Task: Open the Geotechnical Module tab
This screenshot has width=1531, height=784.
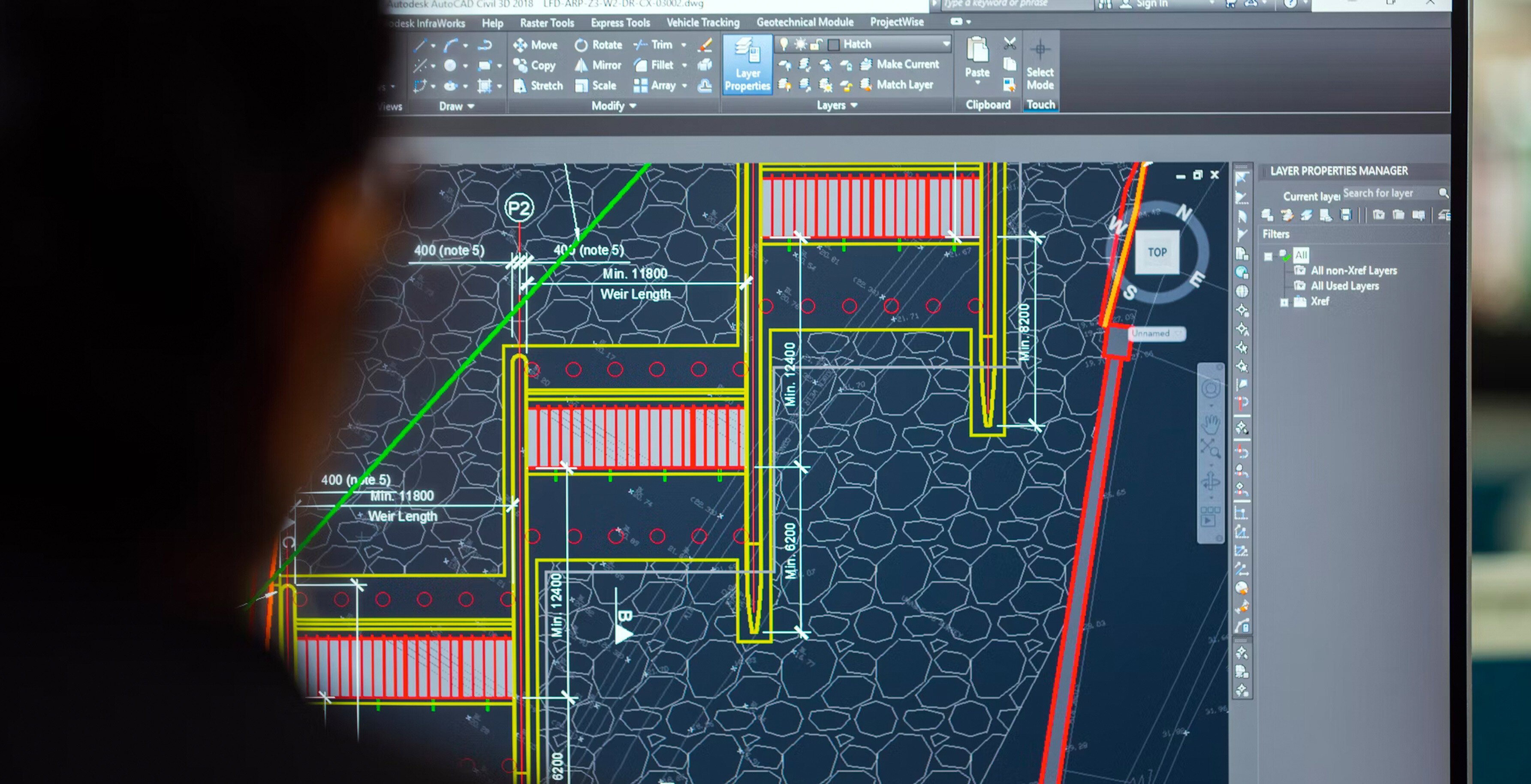Action: tap(805, 22)
